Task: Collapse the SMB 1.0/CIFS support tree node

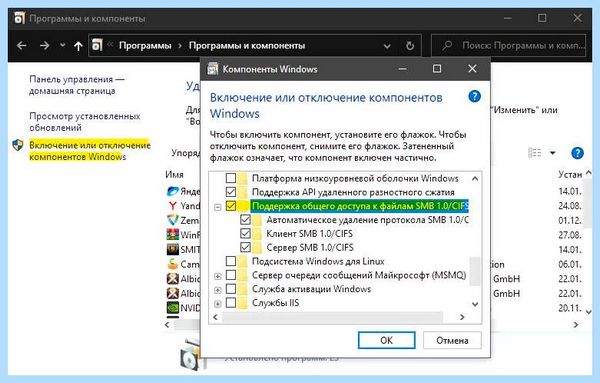Action: tap(217, 207)
